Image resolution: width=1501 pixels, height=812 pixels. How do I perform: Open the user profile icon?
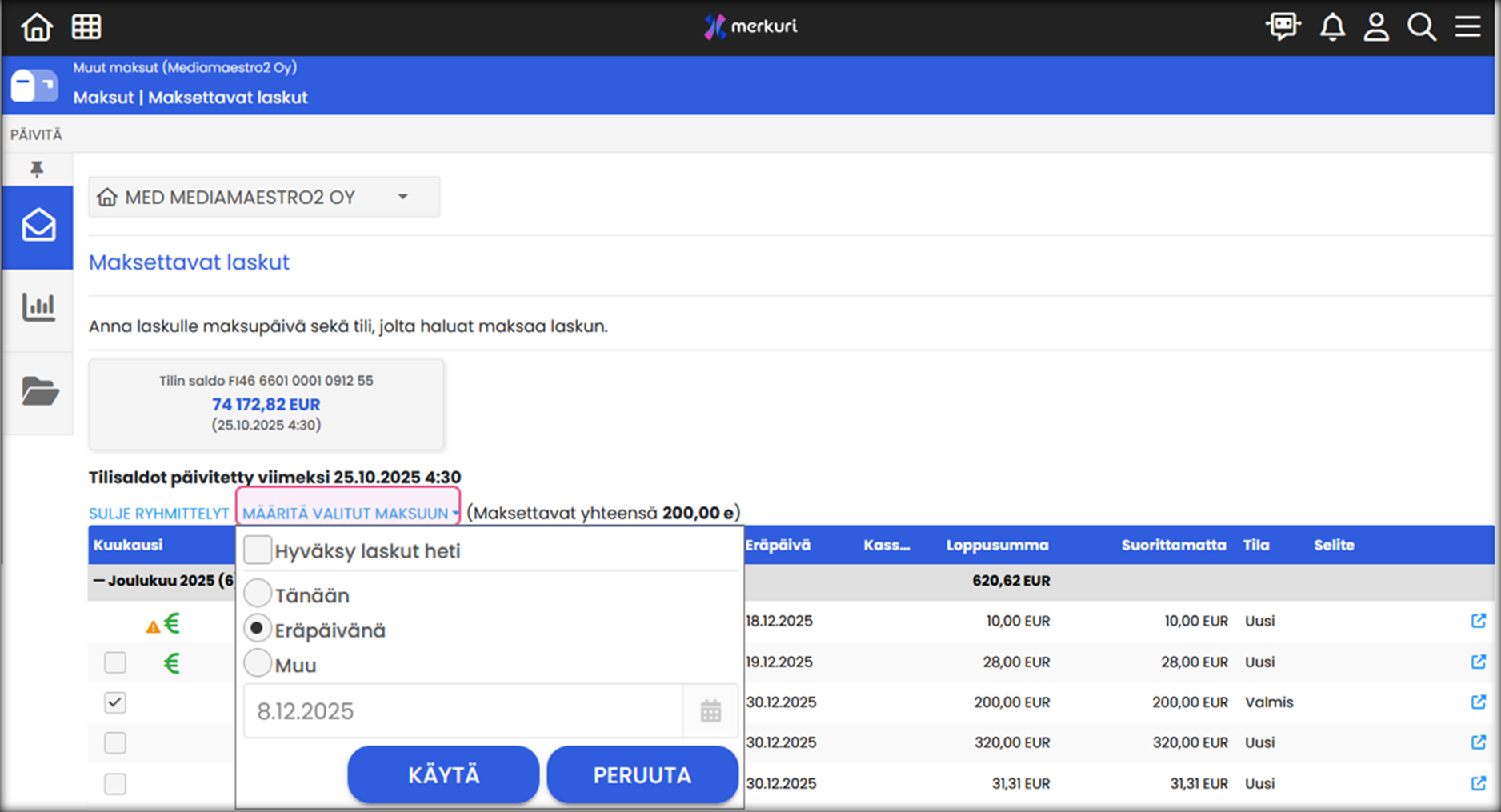tap(1376, 26)
